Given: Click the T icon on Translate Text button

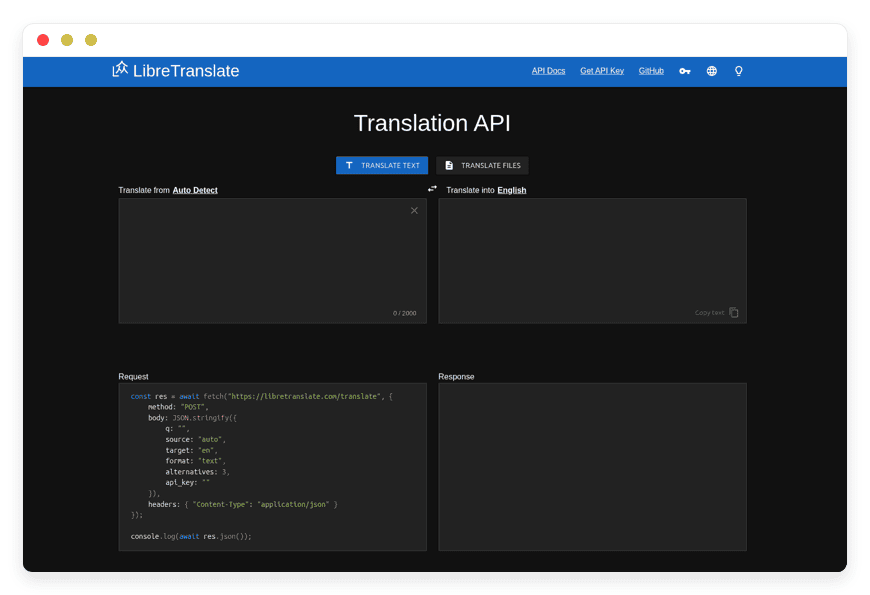Looking at the screenshot, I should 349,165.
